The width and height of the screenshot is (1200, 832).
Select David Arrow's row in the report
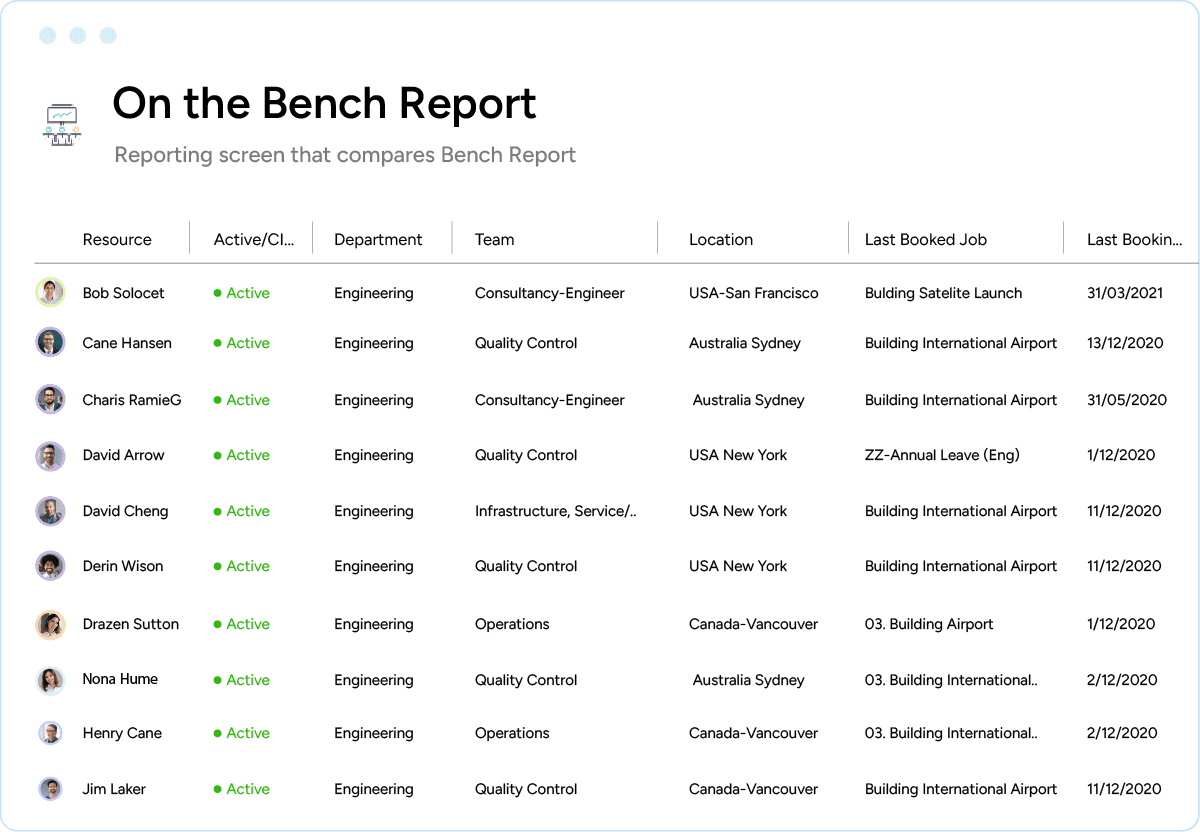click(600, 455)
